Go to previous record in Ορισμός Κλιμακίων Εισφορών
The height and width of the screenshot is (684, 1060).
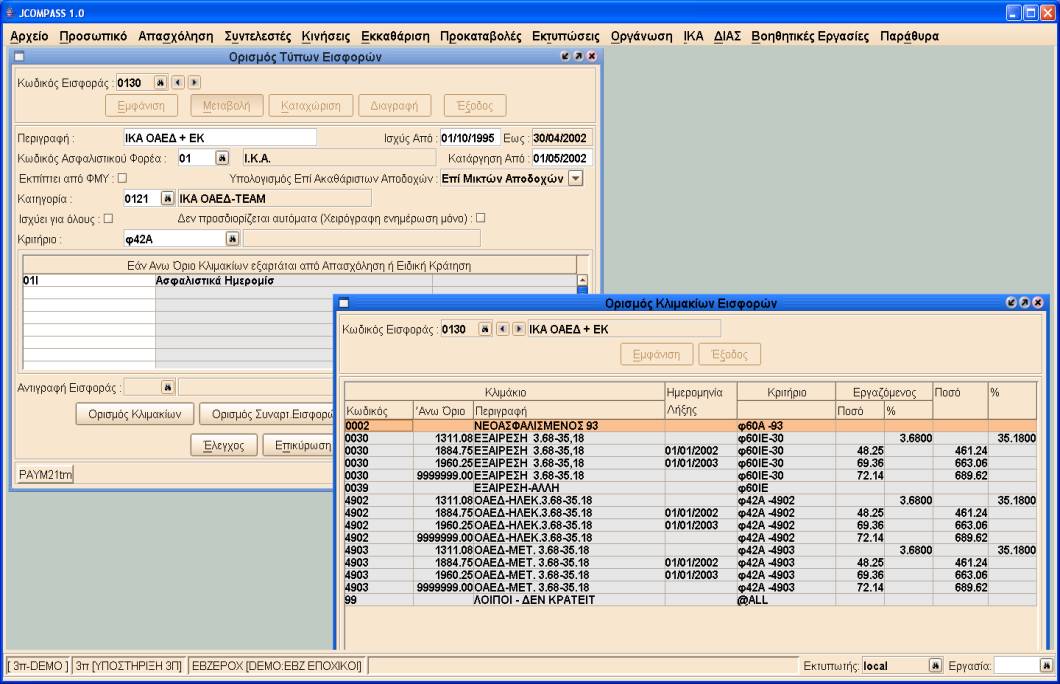pyautogui.click(x=502, y=329)
